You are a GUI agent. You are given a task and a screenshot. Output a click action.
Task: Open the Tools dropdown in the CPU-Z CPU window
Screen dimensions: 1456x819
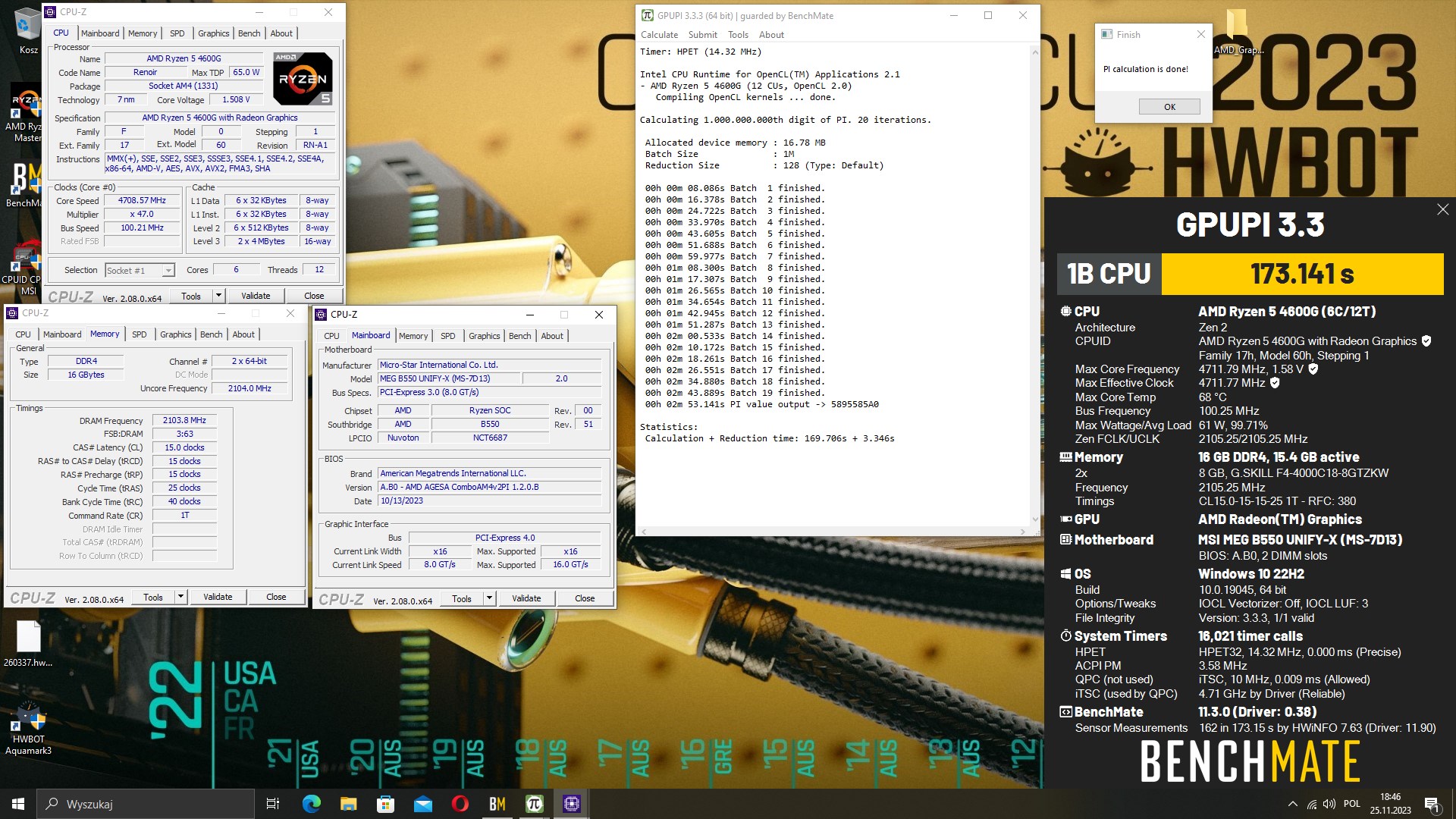218,296
